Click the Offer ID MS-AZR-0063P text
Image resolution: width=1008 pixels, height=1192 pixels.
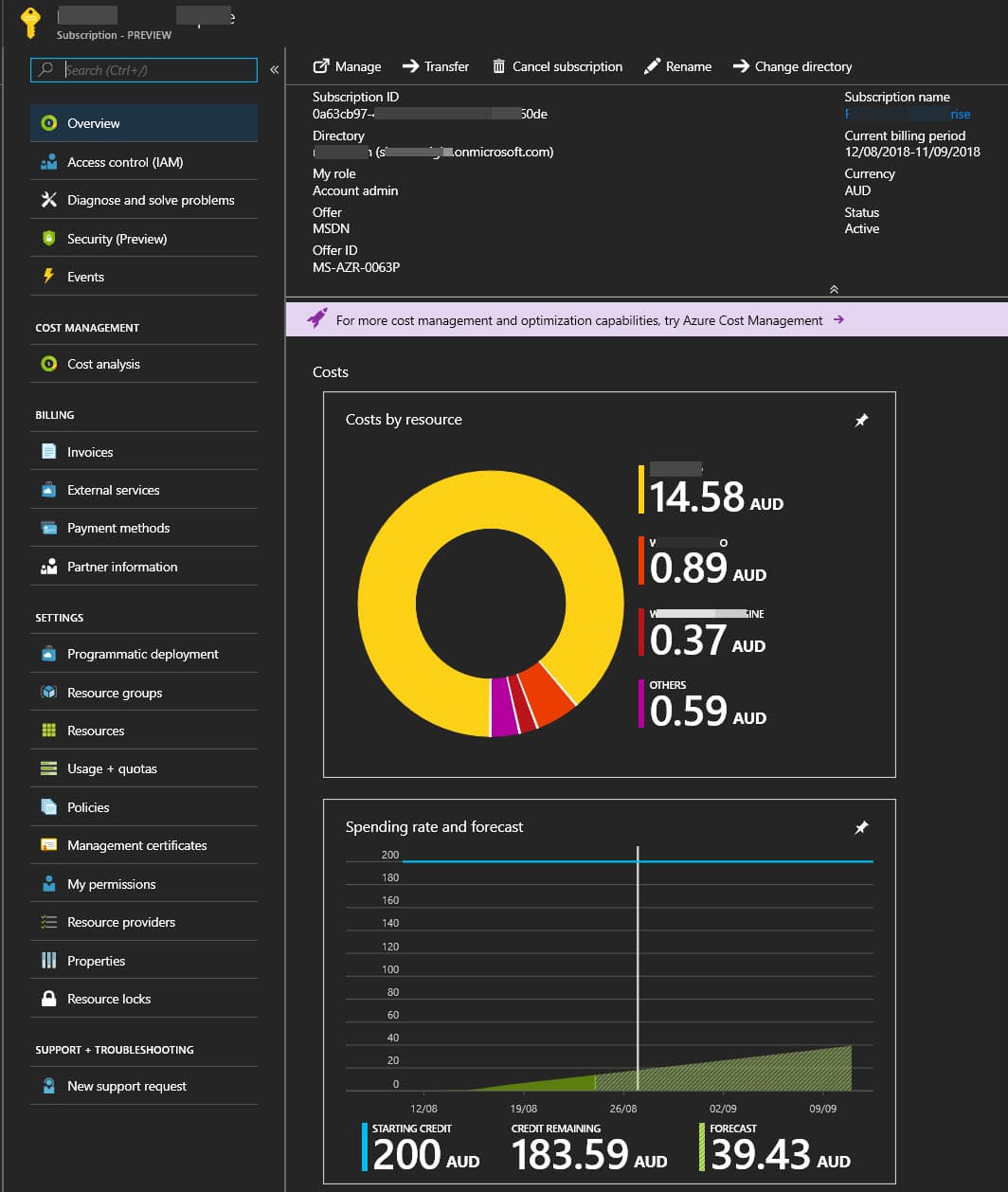point(356,267)
